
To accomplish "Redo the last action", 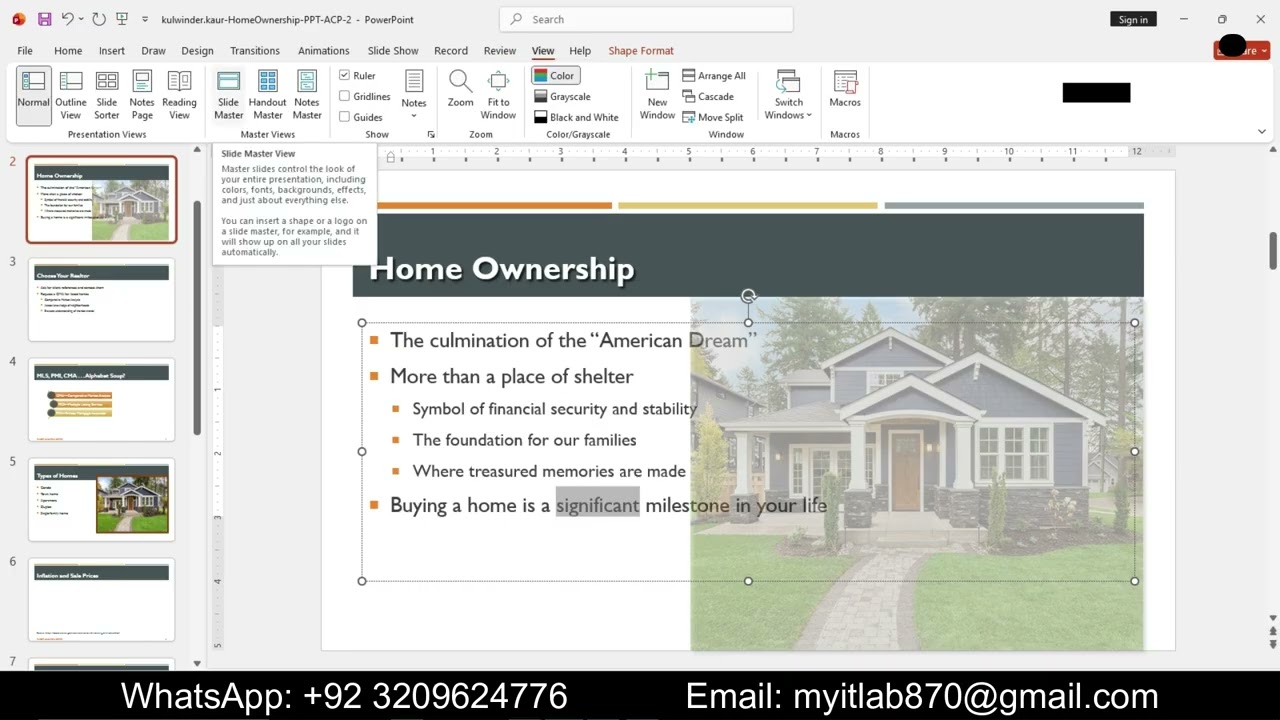I will tap(98, 19).
